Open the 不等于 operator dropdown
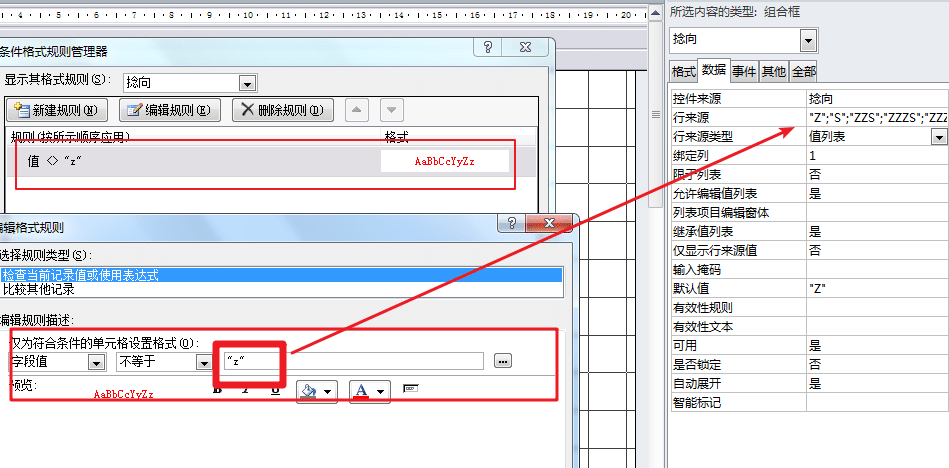 pos(203,361)
